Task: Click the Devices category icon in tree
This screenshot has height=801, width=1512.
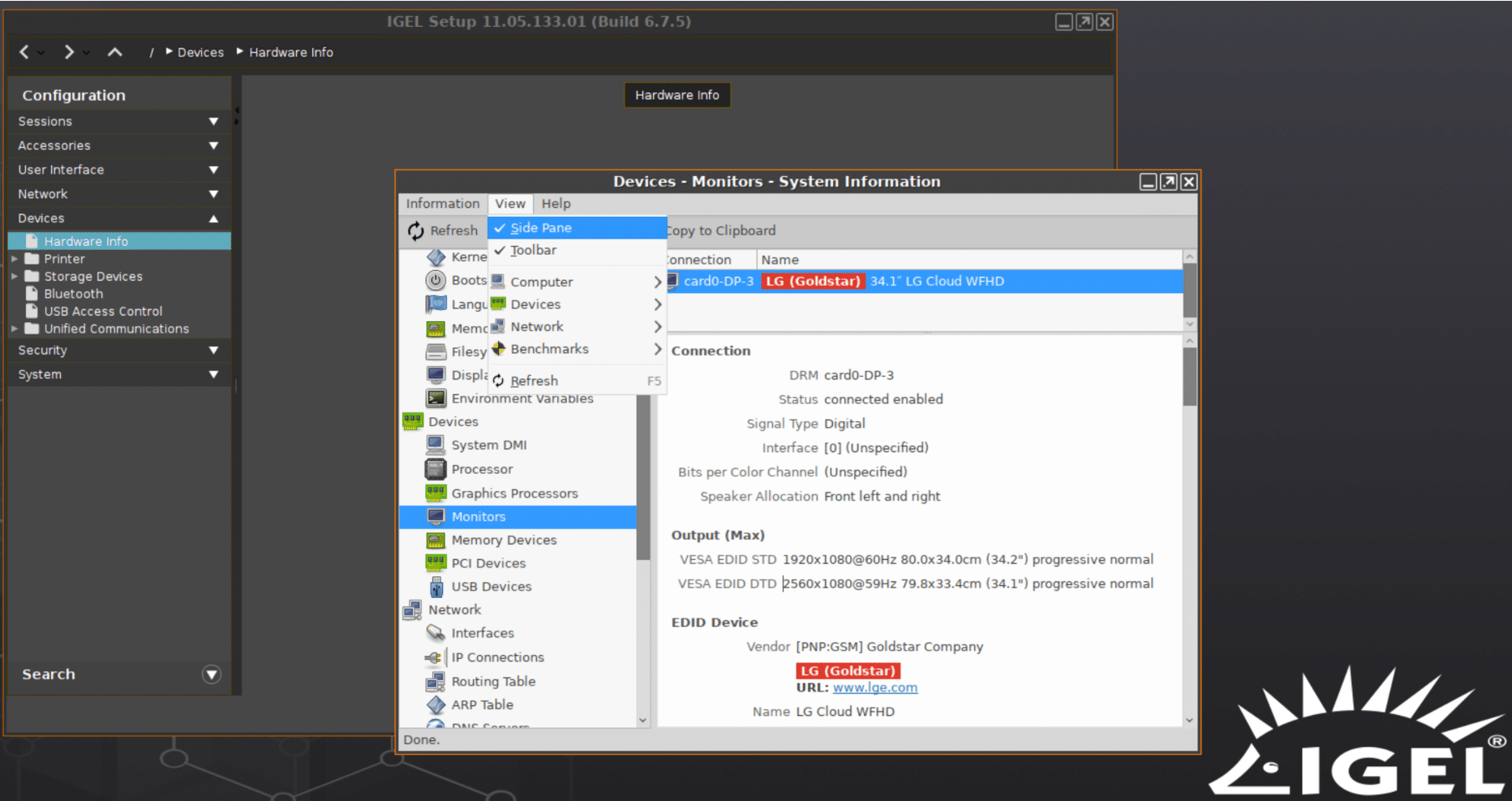Action: click(x=413, y=421)
